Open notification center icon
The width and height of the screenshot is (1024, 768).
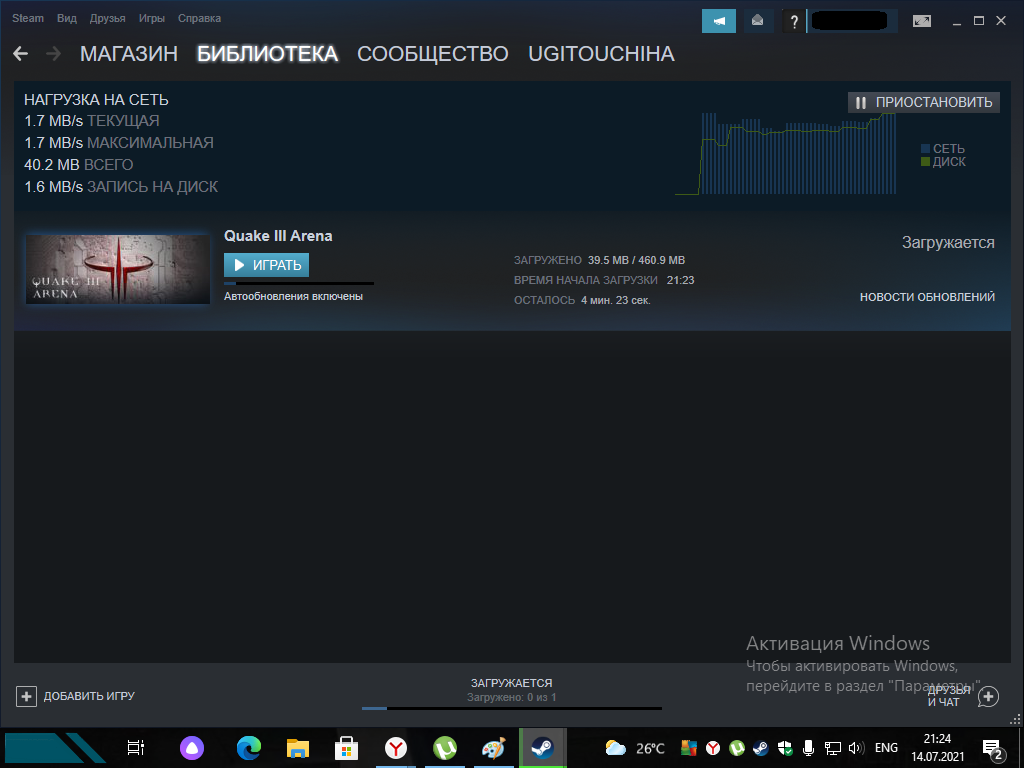click(x=993, y=749)
